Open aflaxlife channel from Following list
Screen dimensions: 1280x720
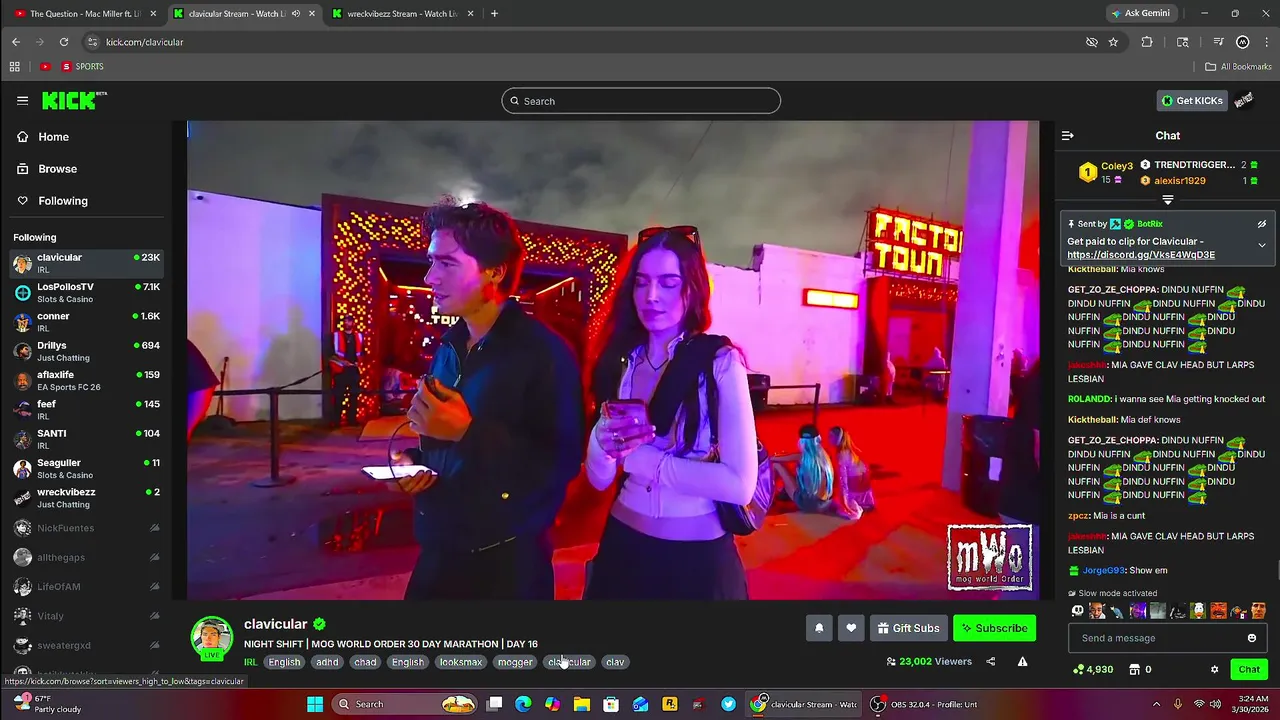click(86, 380)
